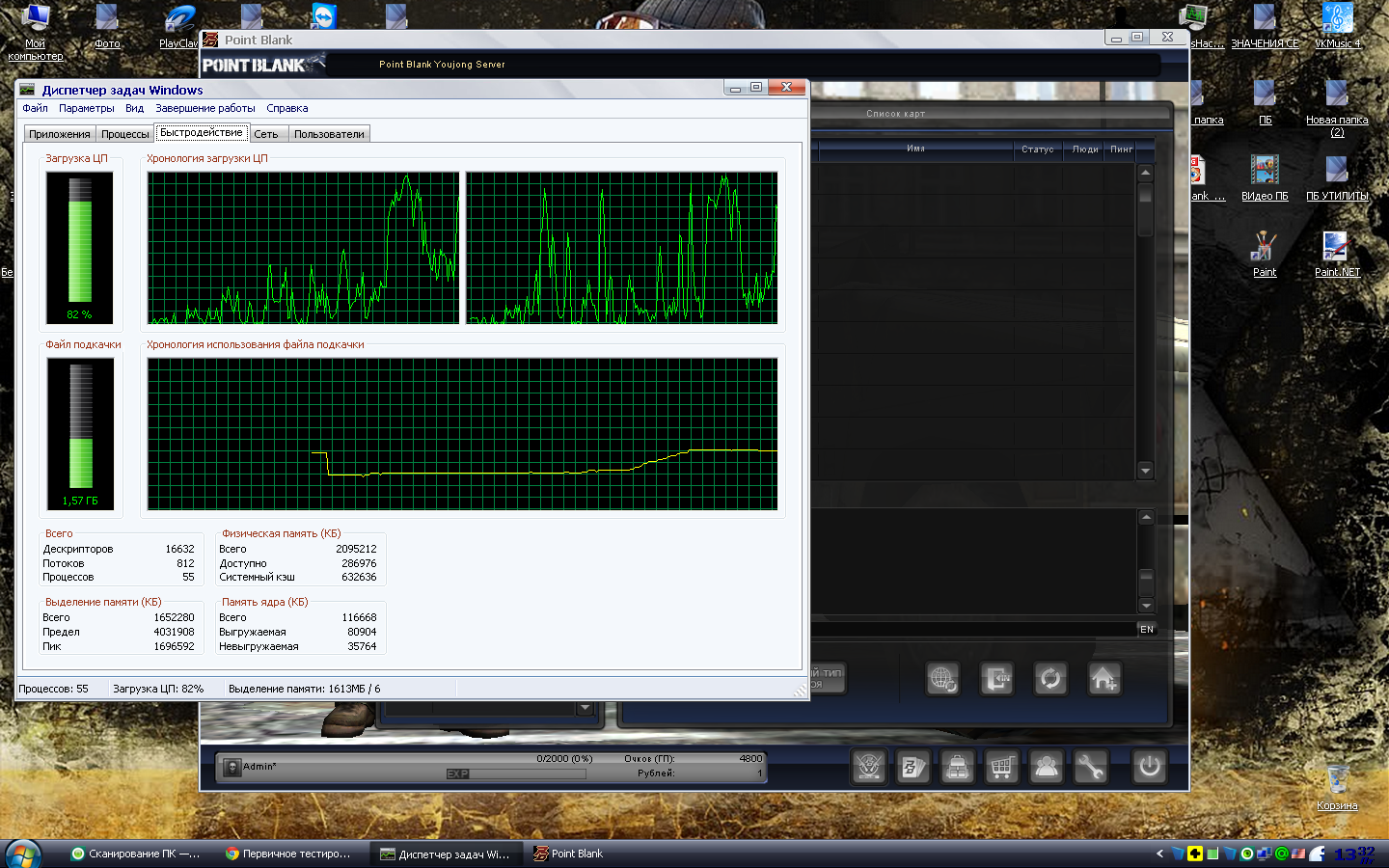Click the EN language indicator in chat

(x=1147, y=629)
